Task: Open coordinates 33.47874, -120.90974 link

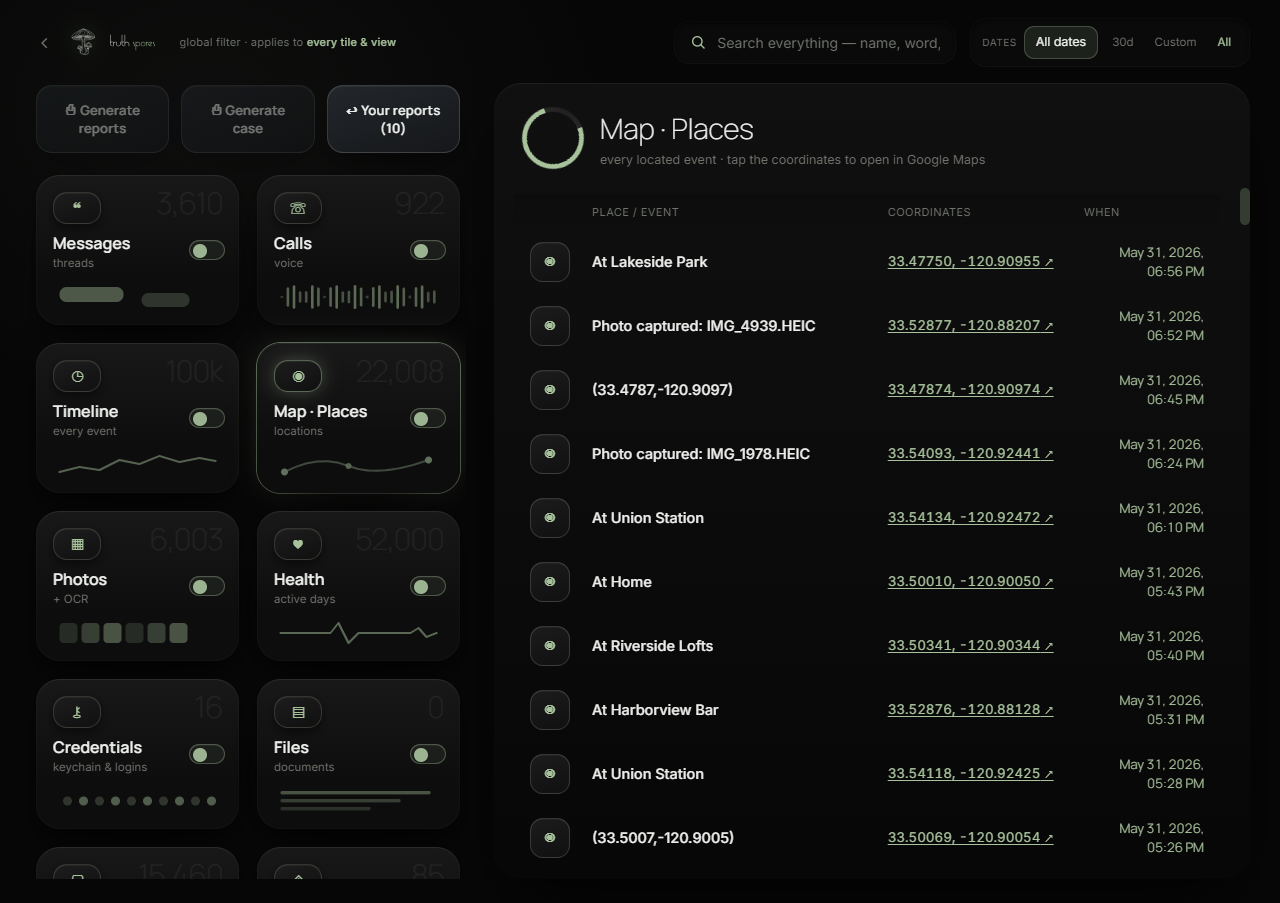Action: click(x=970, y=390)
